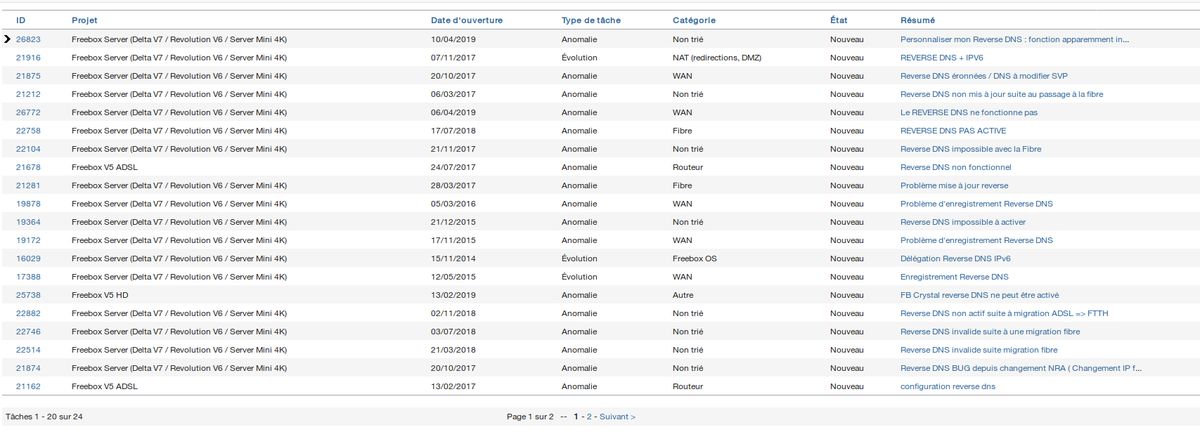This screenshot has width=1200, height=432.
Task: Open task ID 21916
Action: (x=28, y=58)
